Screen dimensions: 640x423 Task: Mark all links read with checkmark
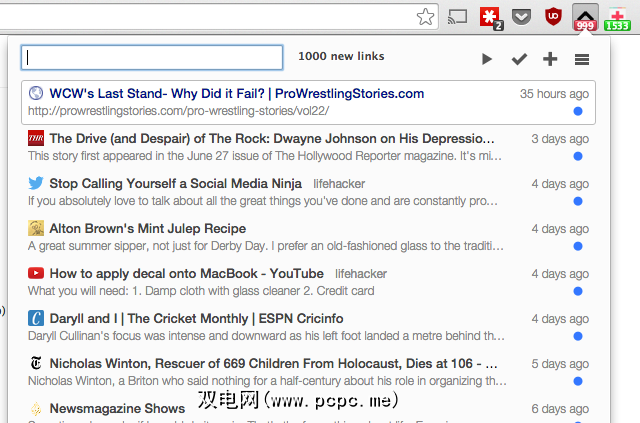coord(519,59)
